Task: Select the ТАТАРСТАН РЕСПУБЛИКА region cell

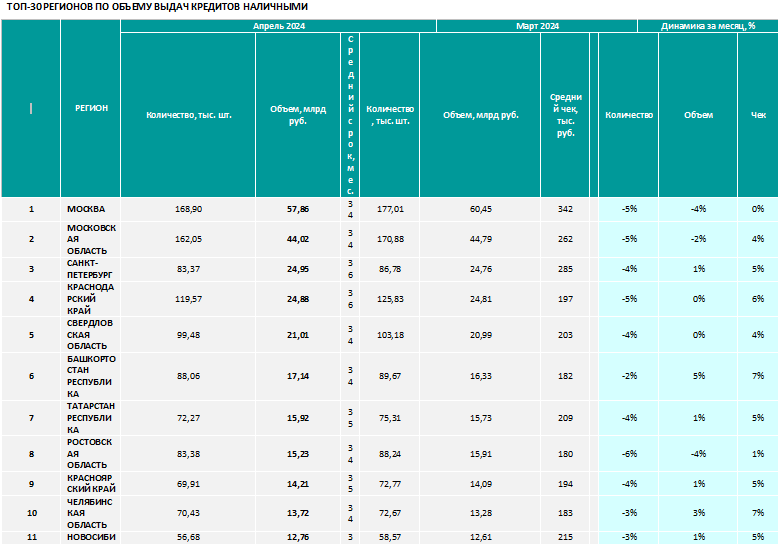Action: coord(90,418)
